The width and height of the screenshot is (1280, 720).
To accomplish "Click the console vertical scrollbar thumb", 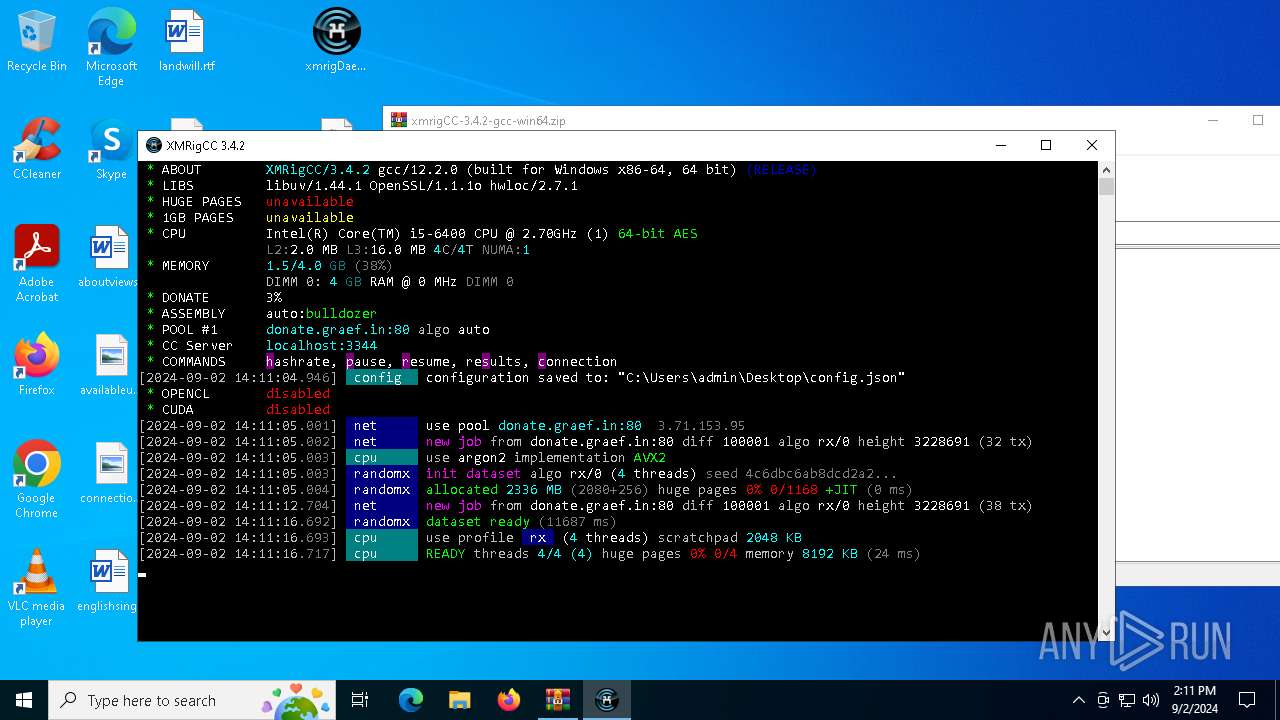I will coord(1106,186).
